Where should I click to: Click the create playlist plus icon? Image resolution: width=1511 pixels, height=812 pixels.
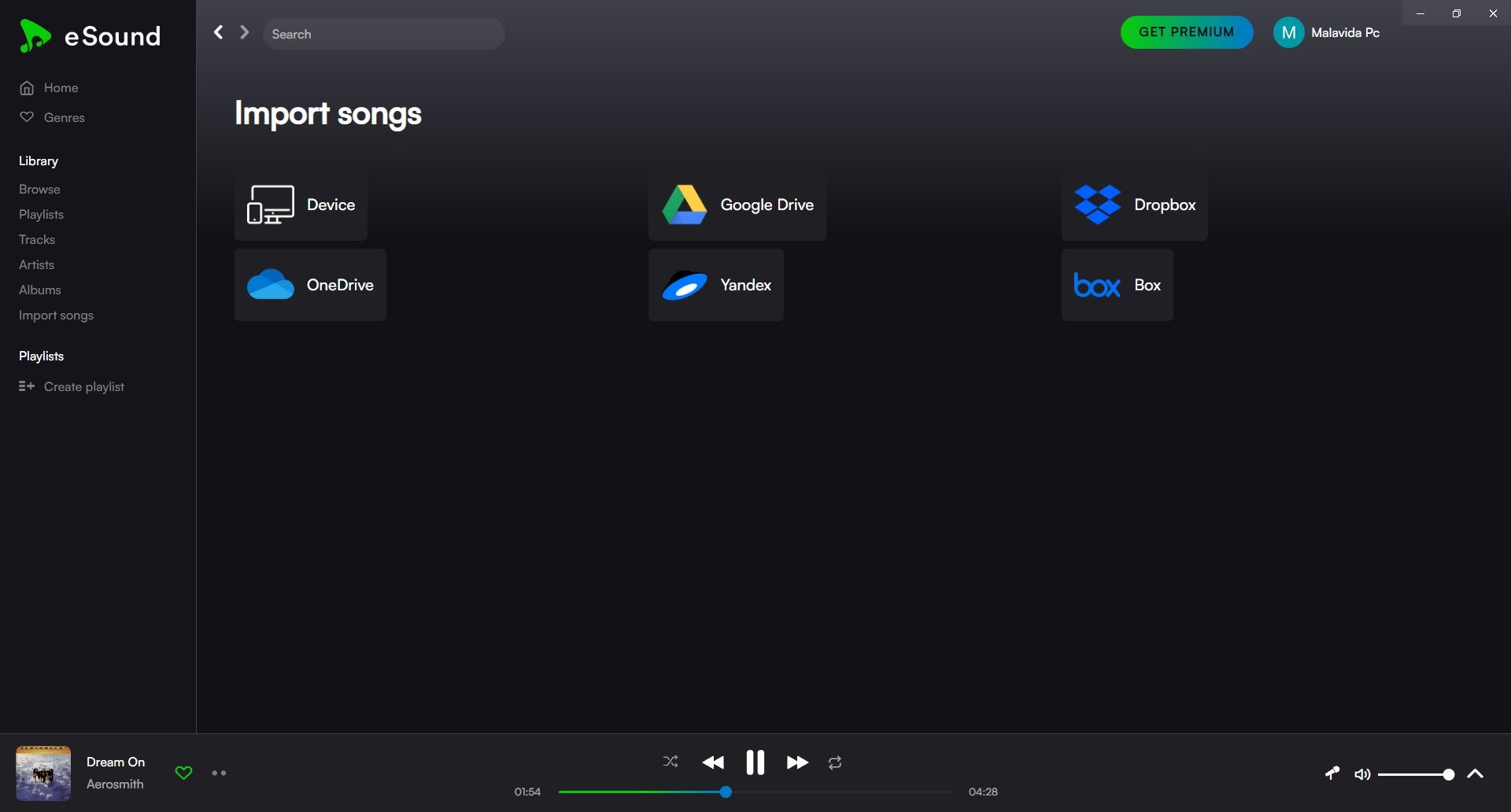tap(27, 386)
